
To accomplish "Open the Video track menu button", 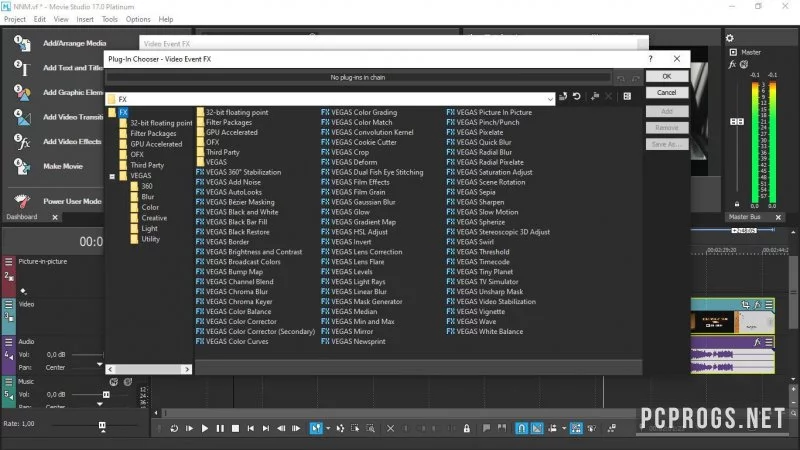I will pyautogui.click(x=9, y=304).
